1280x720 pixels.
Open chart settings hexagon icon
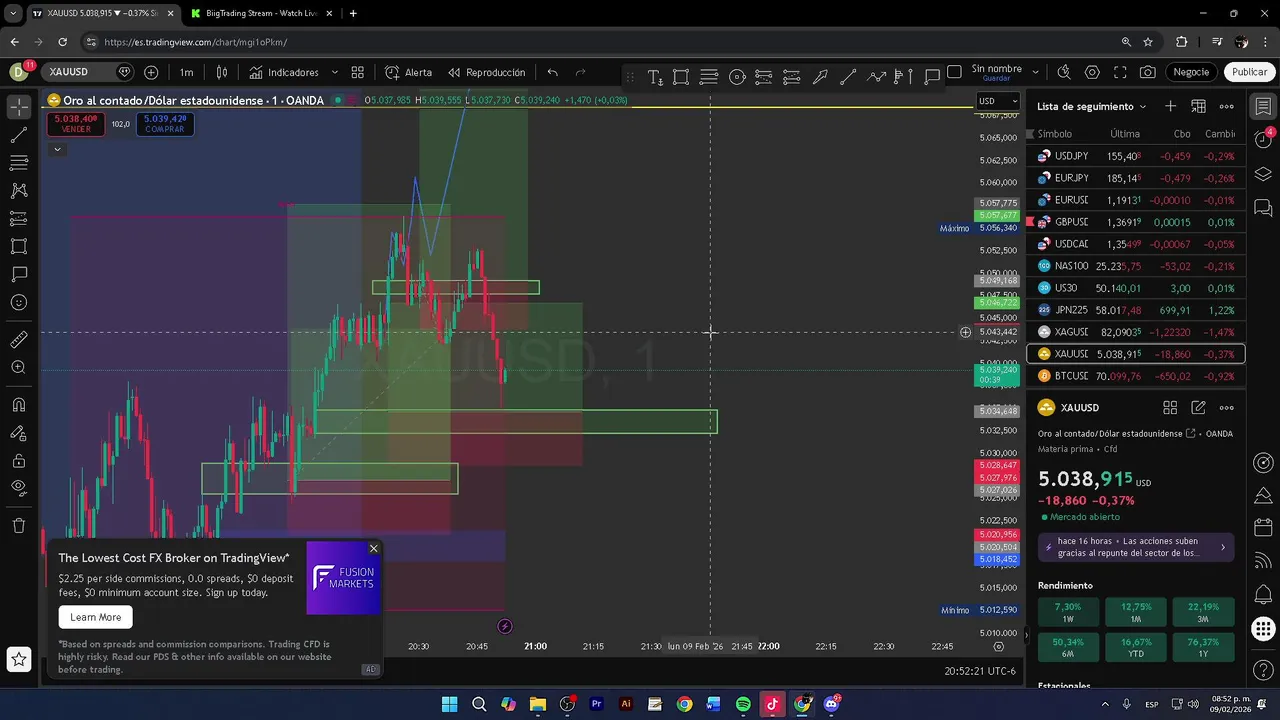coord(1092,72)
